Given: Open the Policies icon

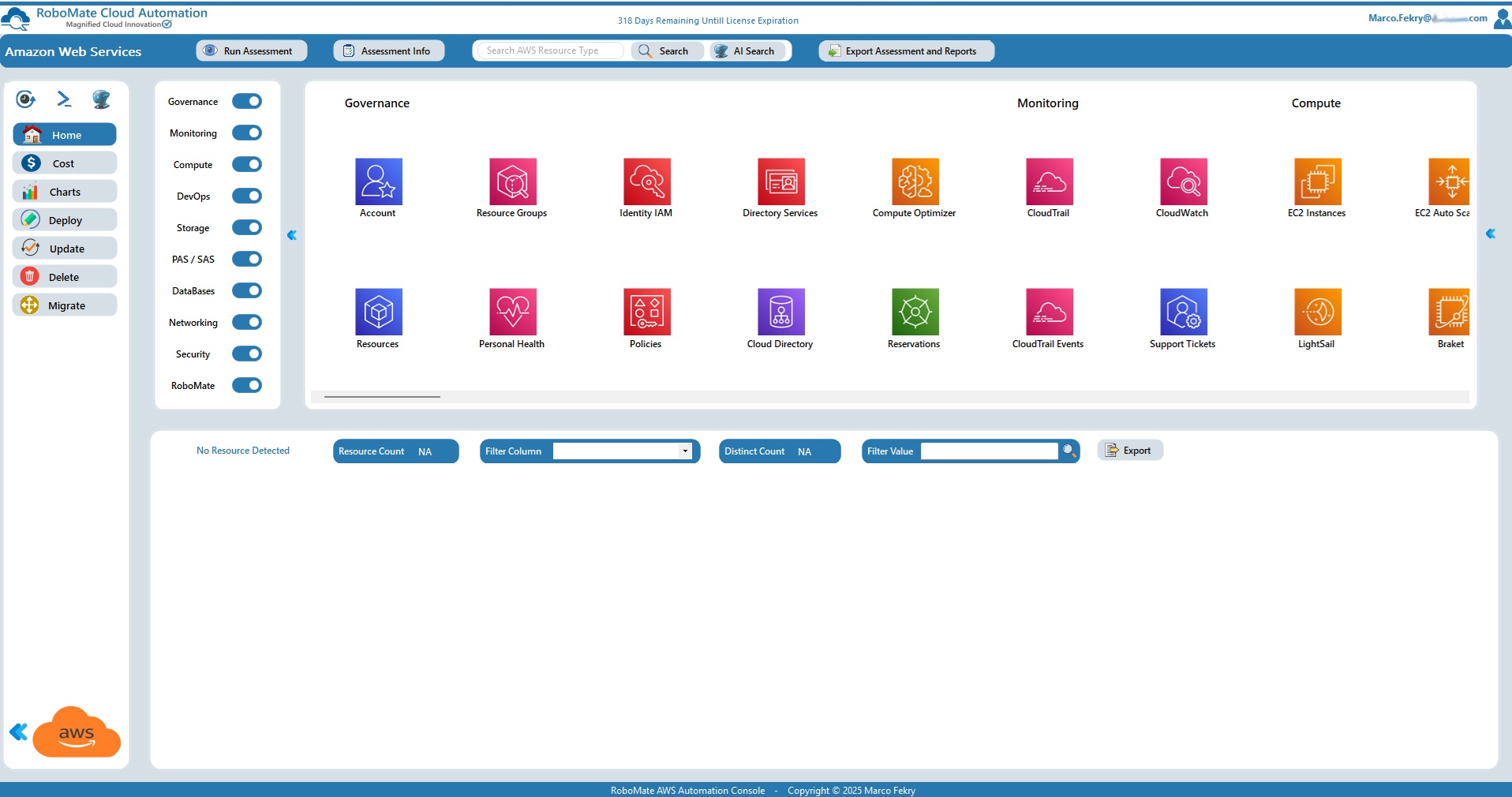Looking at the screenshot, I should (x=647, y=312).
